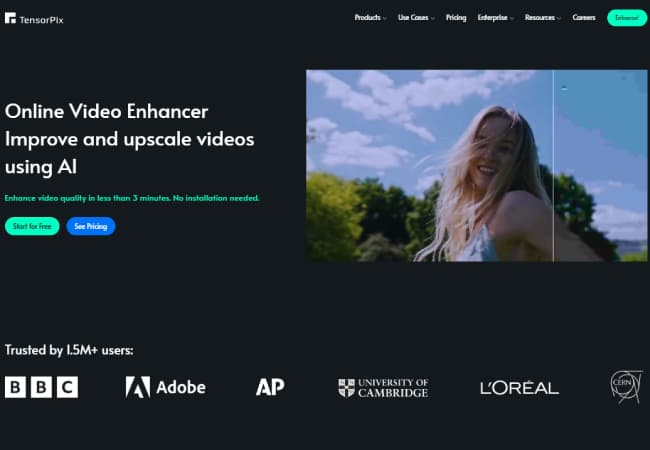Select the Adobe logo
This screenshot has height=450, width=650.
[165, 387]
